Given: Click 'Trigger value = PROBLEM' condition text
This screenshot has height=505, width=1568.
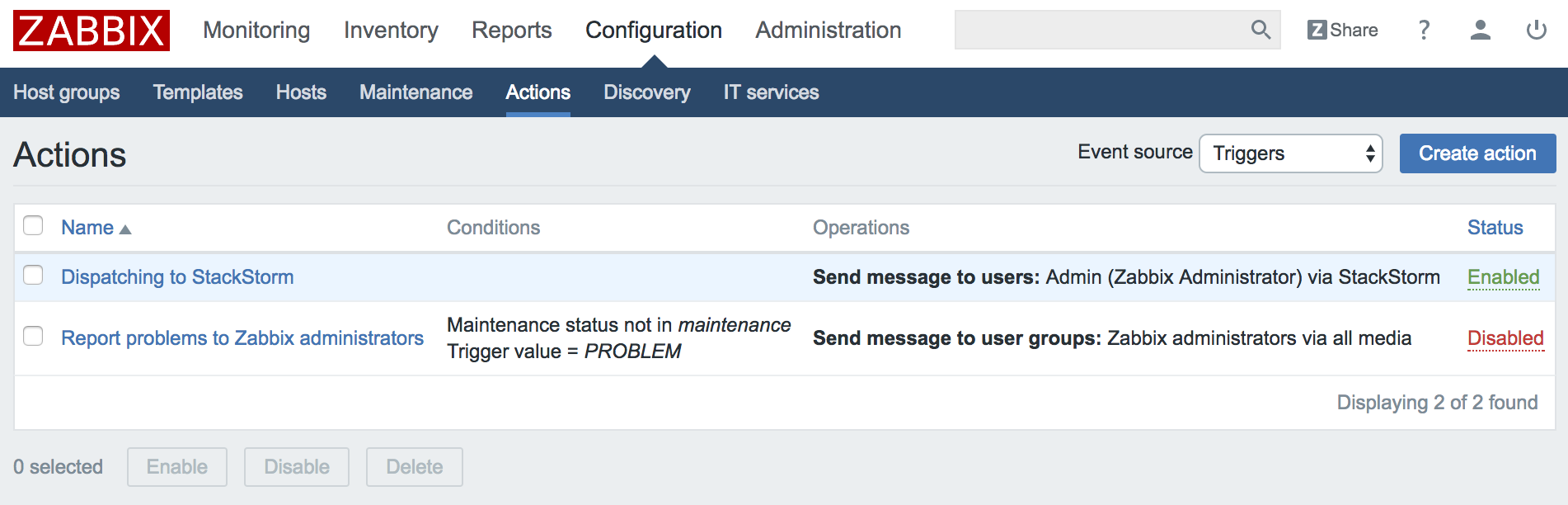Looking at the screenshot, I should pos(564,352).
